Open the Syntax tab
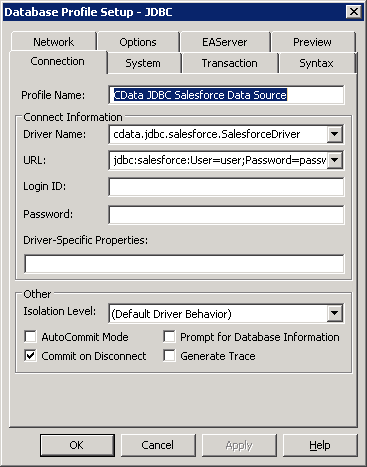 [x=316, y=63]
